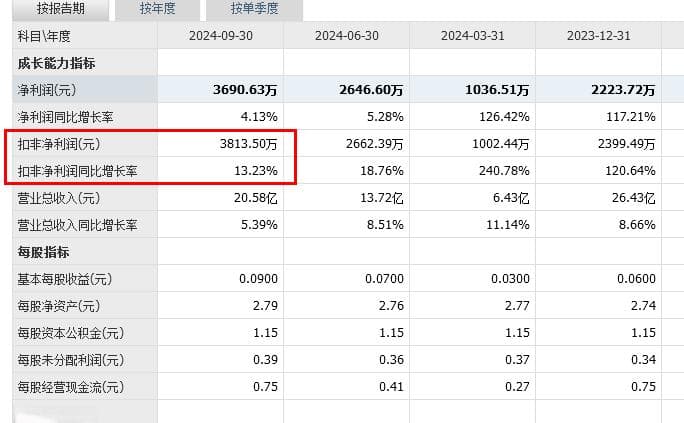Click the 净利润(元) row label
Image resolution: width=684 pixels, height=423 pixels.
(47, 90)
